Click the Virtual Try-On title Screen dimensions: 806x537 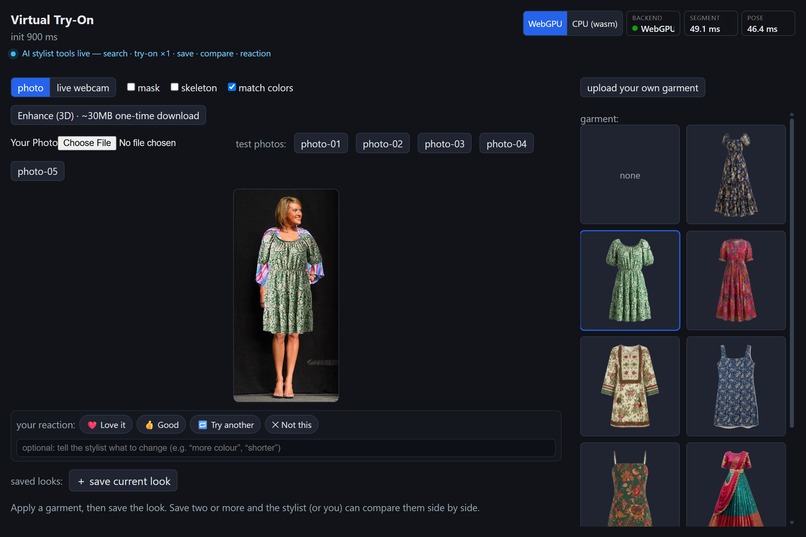click(x=52, y=20)
